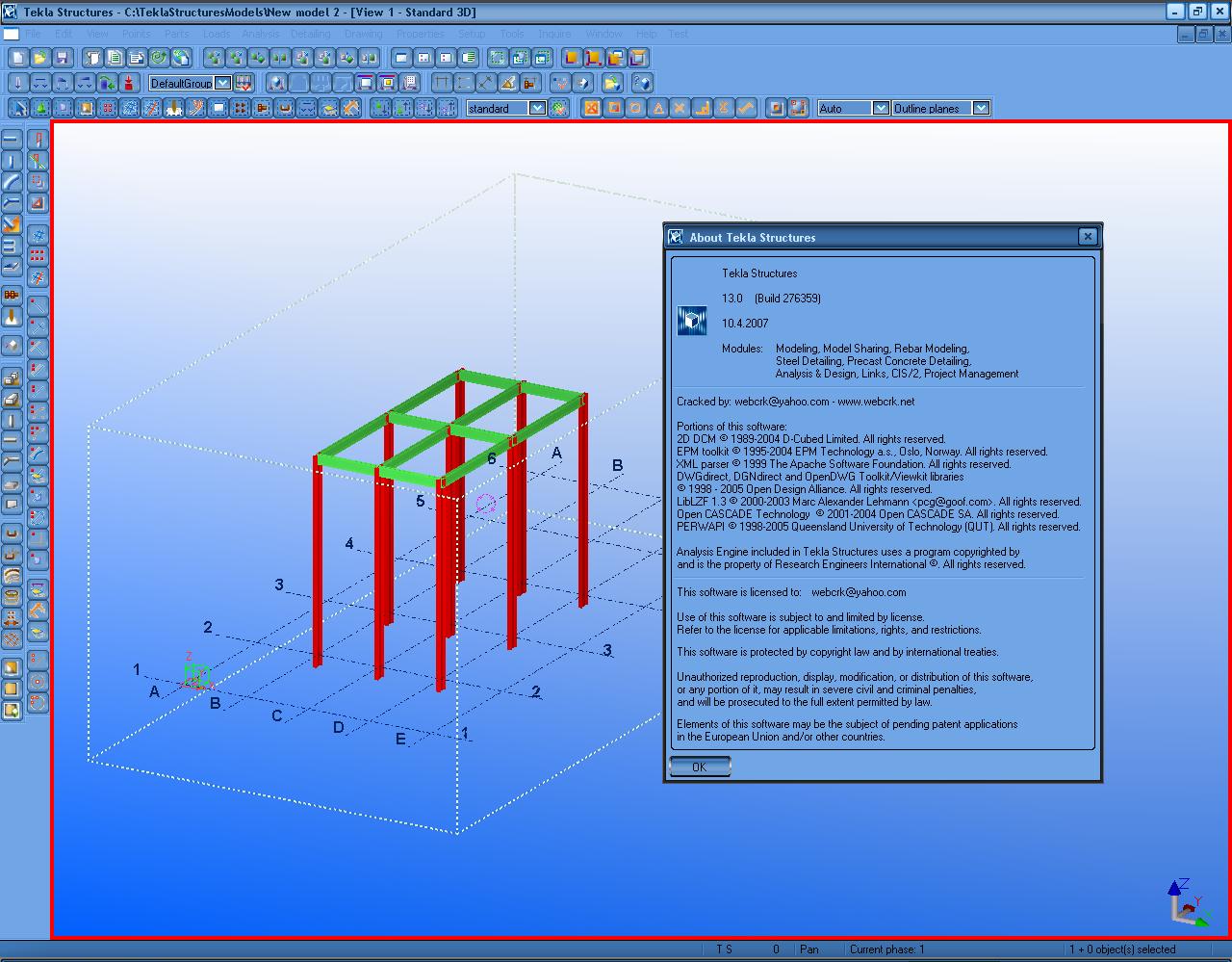Screen dimensions: 1232x962
Task: Click grid label 'E' in the 3D view
Action: coord(400,740)
